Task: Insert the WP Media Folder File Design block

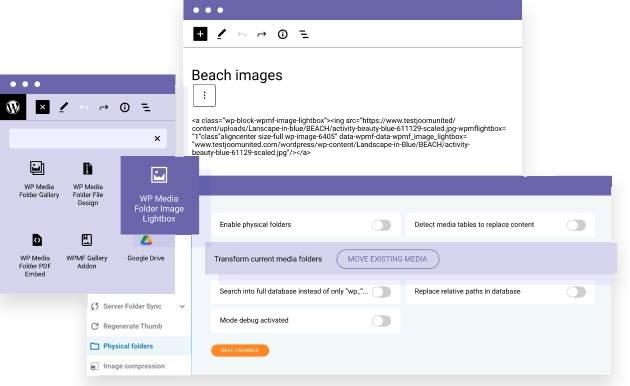Action: (x=88, y=184)
